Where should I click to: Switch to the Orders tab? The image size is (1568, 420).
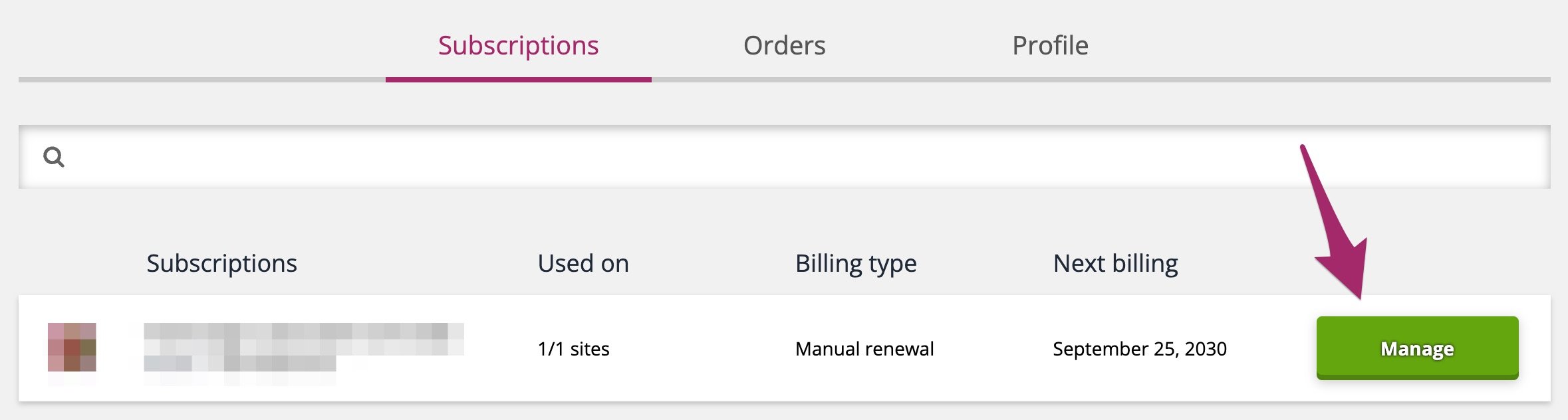coord(785,45)
